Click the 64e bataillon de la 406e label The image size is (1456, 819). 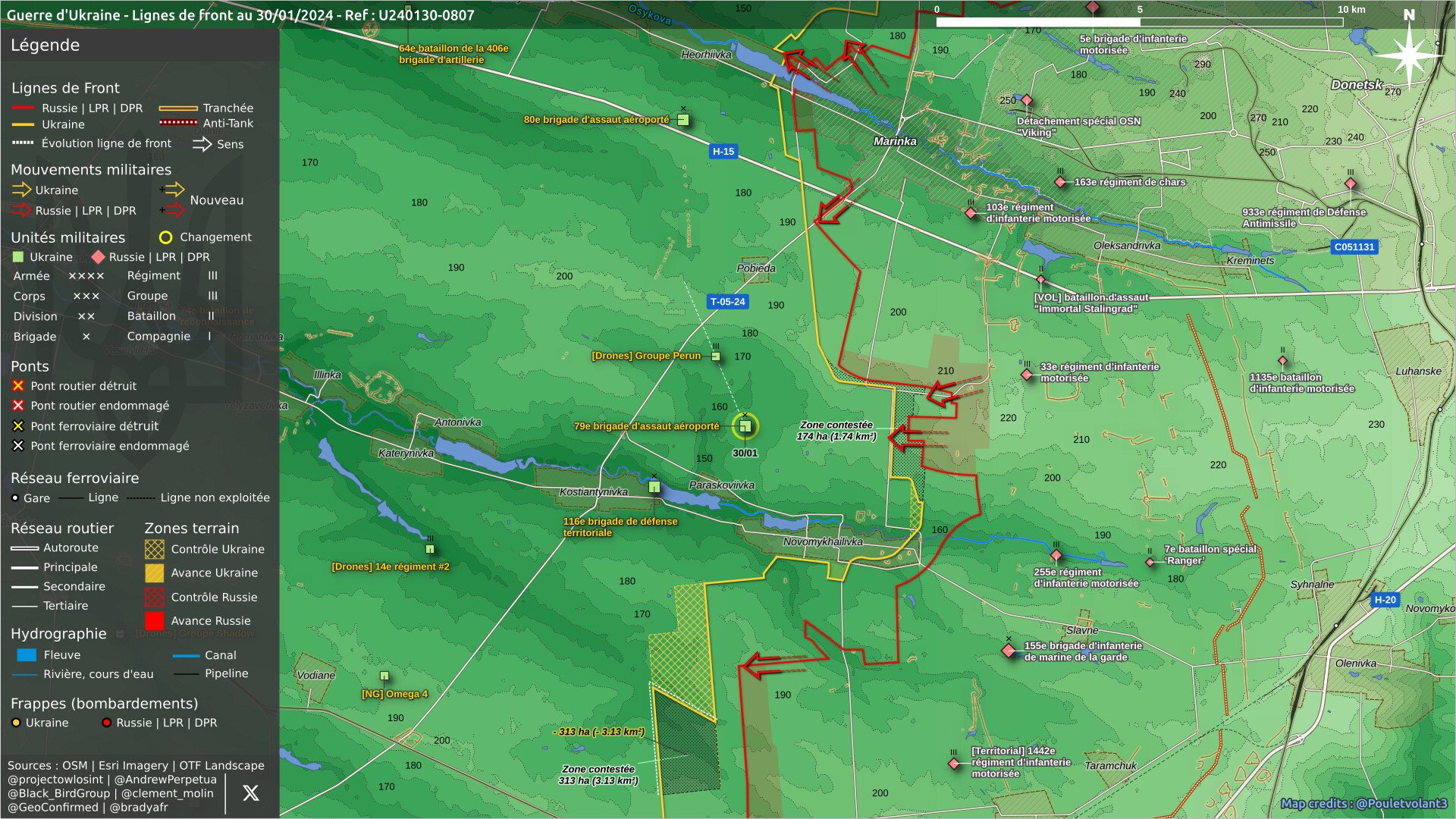[453, 54]
